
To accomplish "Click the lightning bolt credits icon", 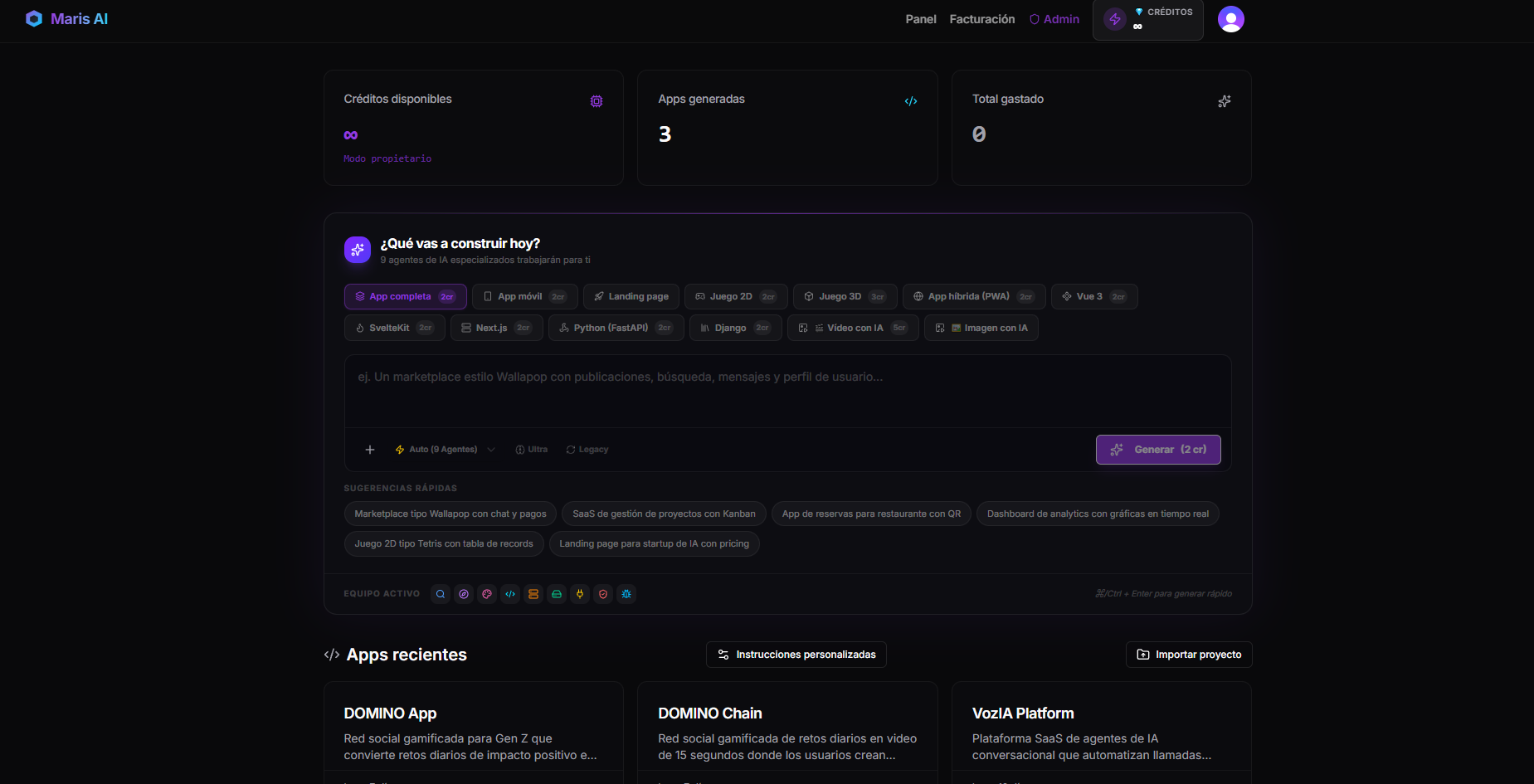I will tap(1115, 19).
